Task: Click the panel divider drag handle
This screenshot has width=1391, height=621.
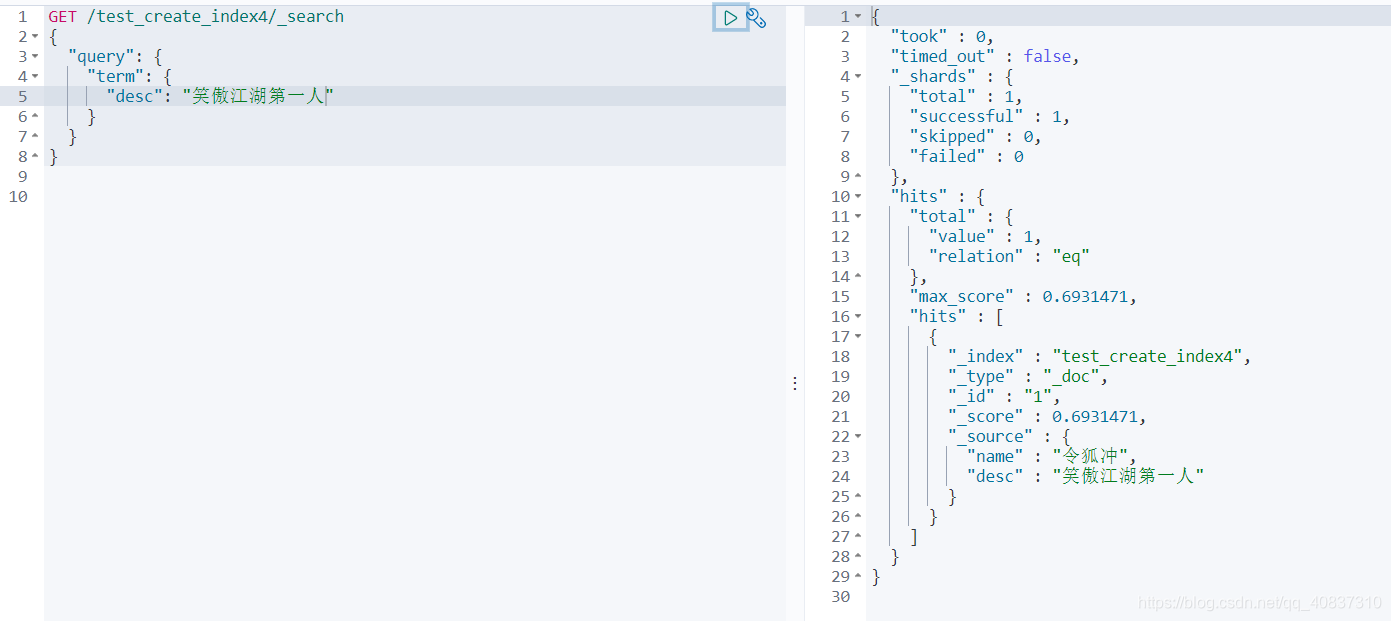Action: (x=795, y=383)
